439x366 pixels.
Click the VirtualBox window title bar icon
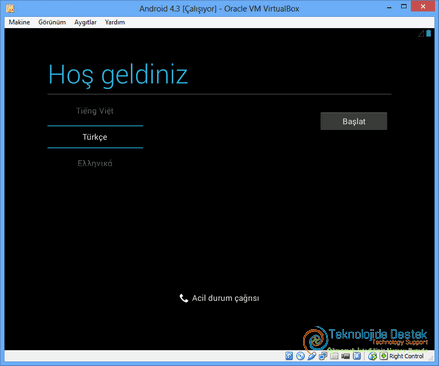coord(10,8)
